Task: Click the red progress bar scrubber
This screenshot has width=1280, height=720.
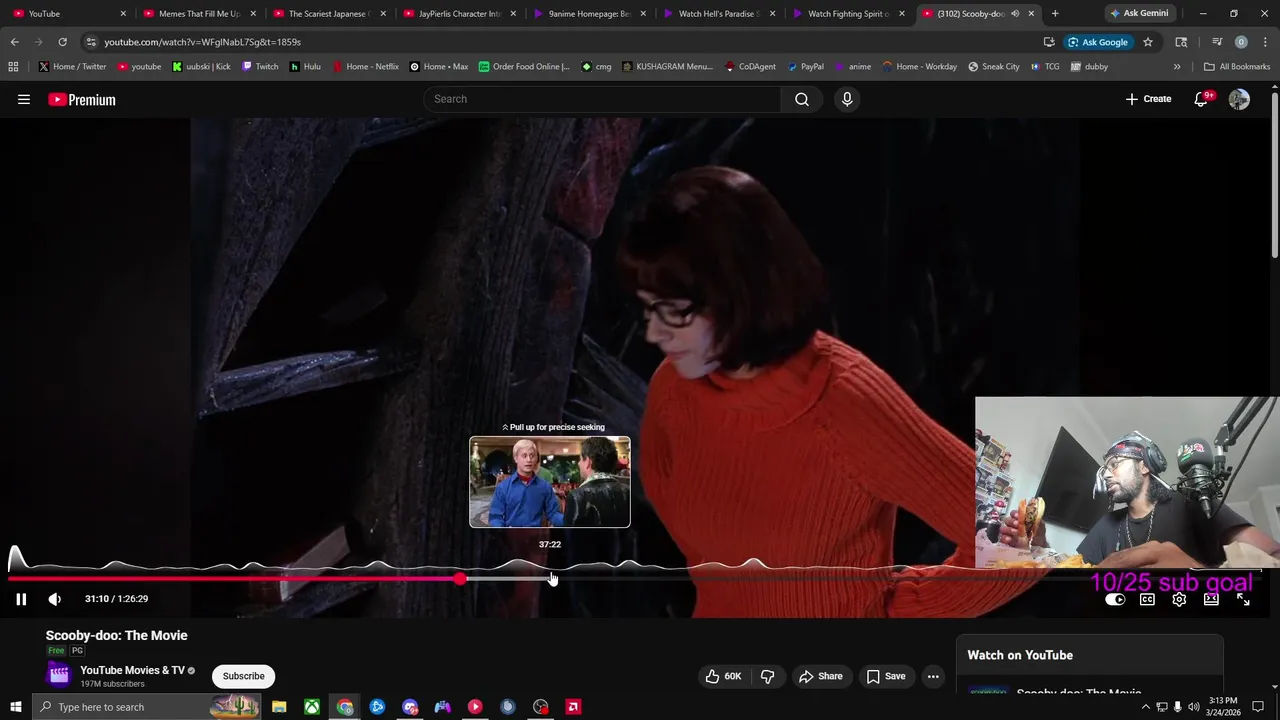Action: tap(459, 579)
